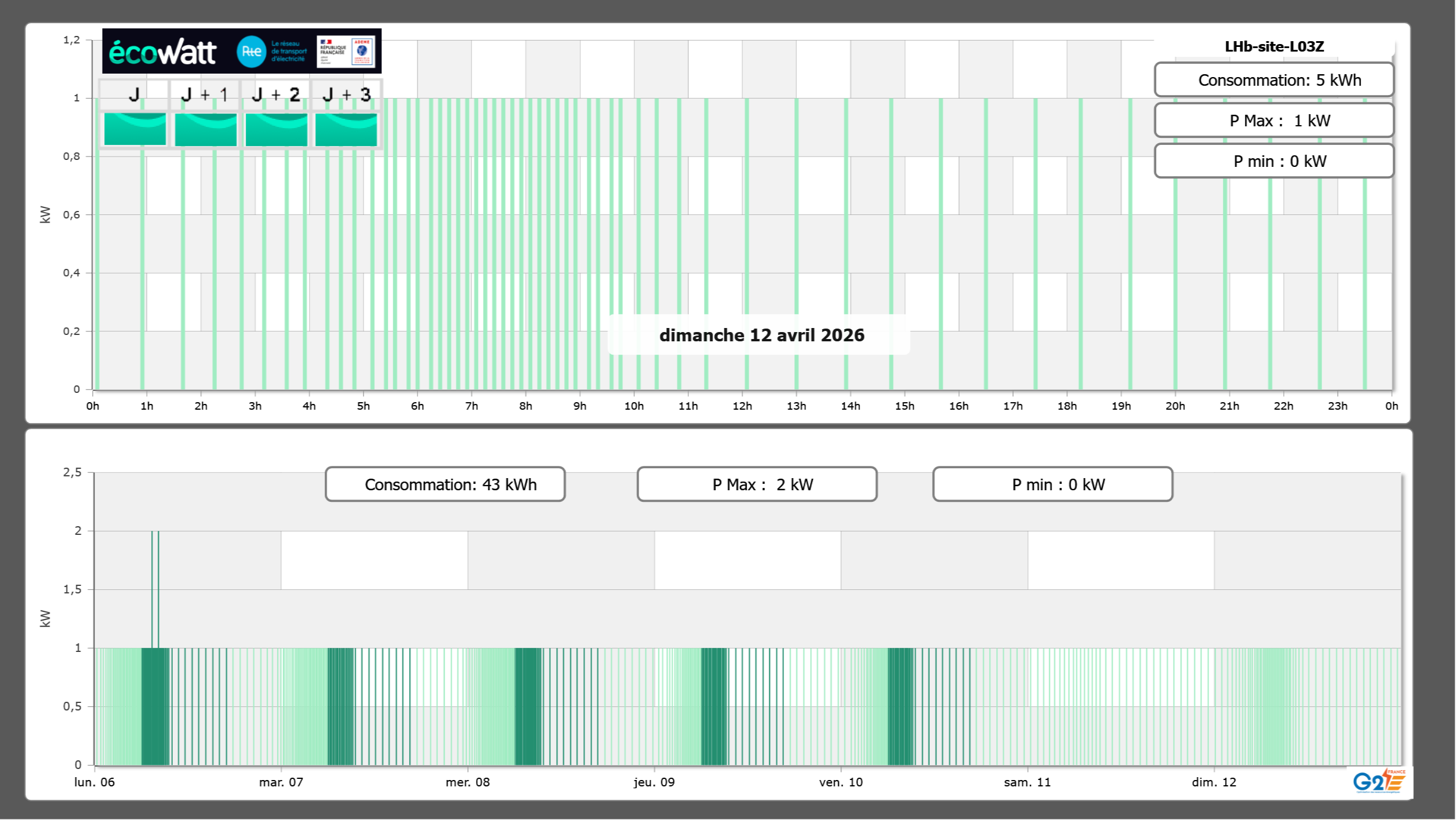
Task: Click the dimanche 12 avril 2026 date label
Action: (x=761, y=335)
